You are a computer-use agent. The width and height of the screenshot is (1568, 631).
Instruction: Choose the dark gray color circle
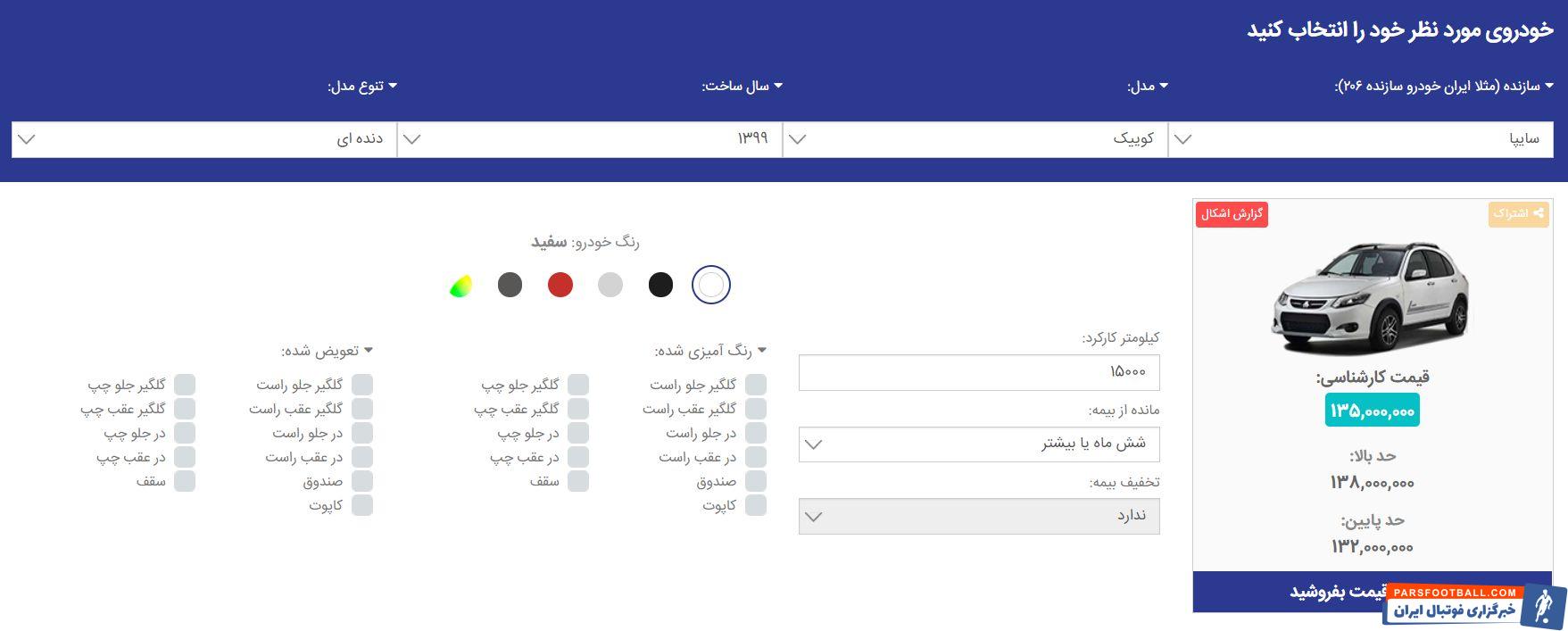(x=510, y=285)
